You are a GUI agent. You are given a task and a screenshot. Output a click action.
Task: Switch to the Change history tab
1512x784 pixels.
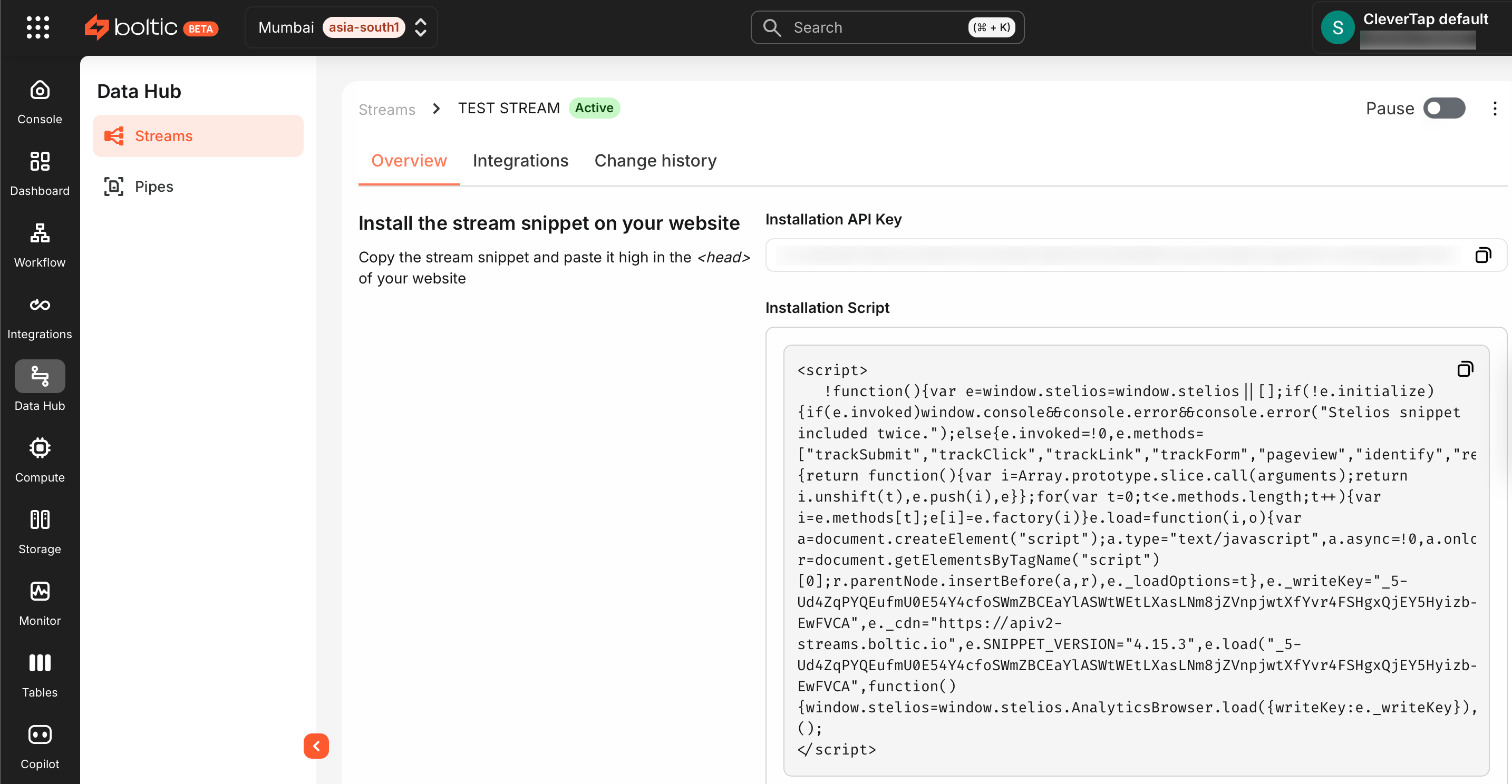pos(655,161)
